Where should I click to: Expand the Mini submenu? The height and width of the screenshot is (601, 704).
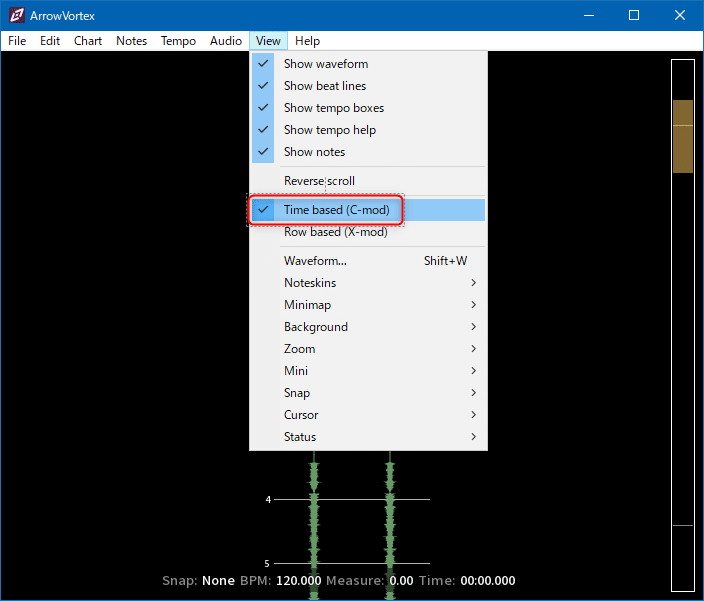pos(368,371)
